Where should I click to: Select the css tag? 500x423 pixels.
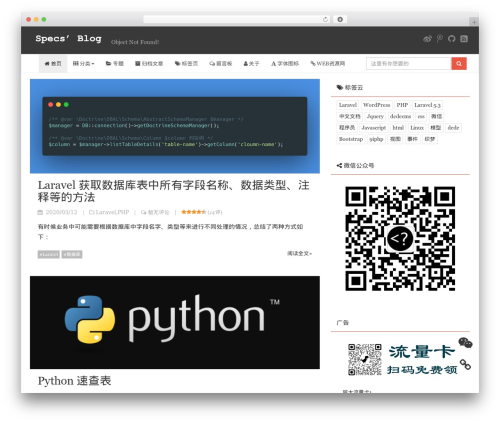coord(421,116)
